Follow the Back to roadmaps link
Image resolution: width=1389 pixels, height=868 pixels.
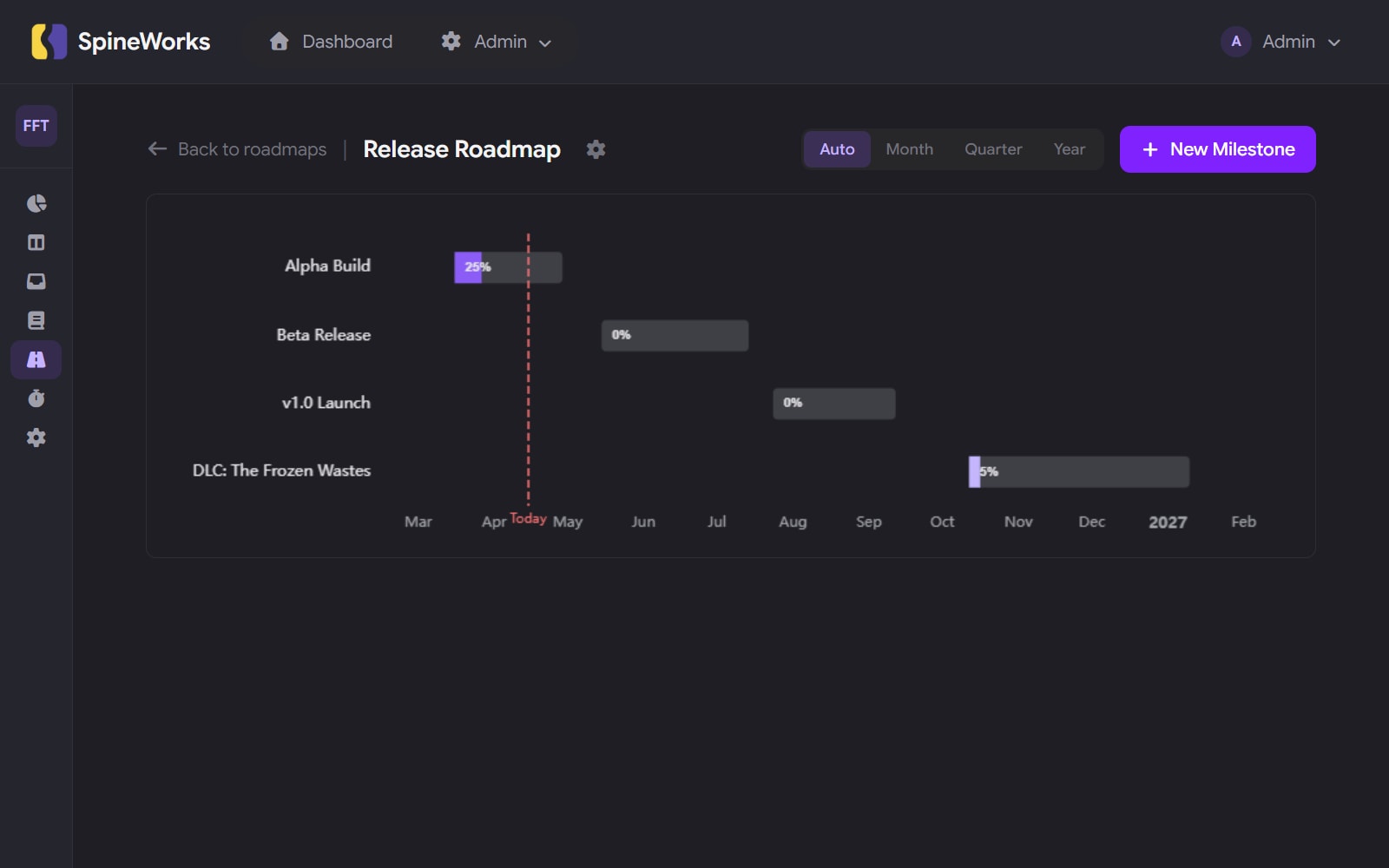click(x=236, y=148)
